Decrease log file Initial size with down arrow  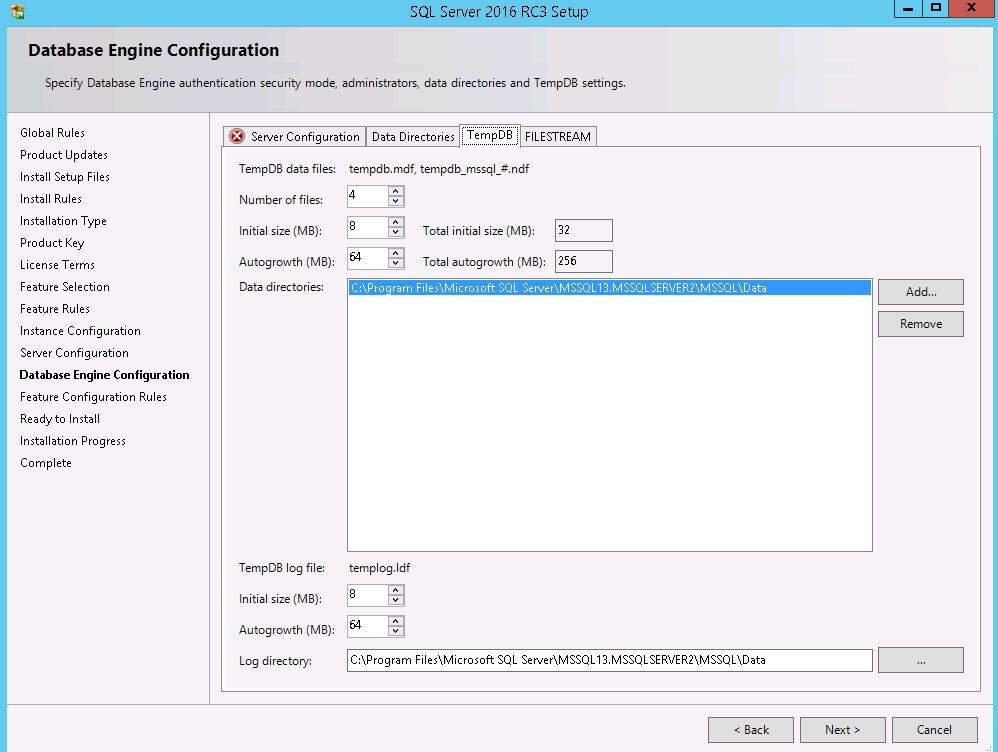tap(396, 600)
